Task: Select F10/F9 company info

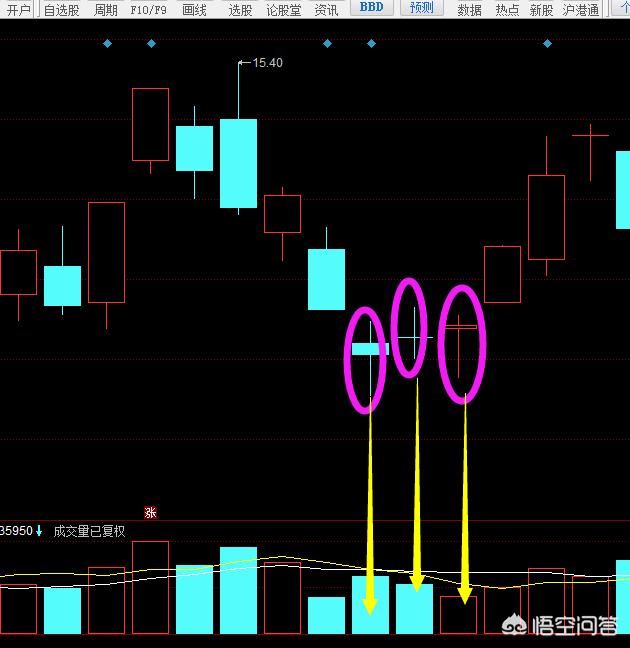Action: pos(148,10)
